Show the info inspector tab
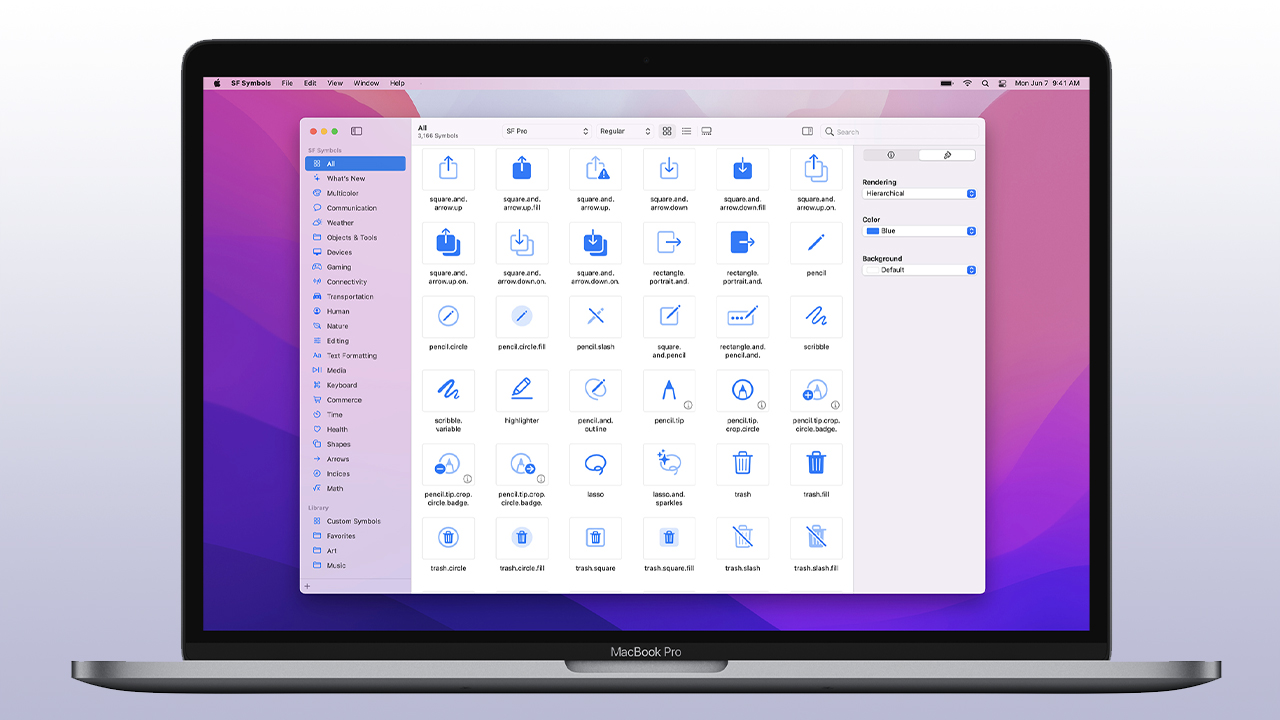The image size is (1280, 720). [x=891, y=155]
